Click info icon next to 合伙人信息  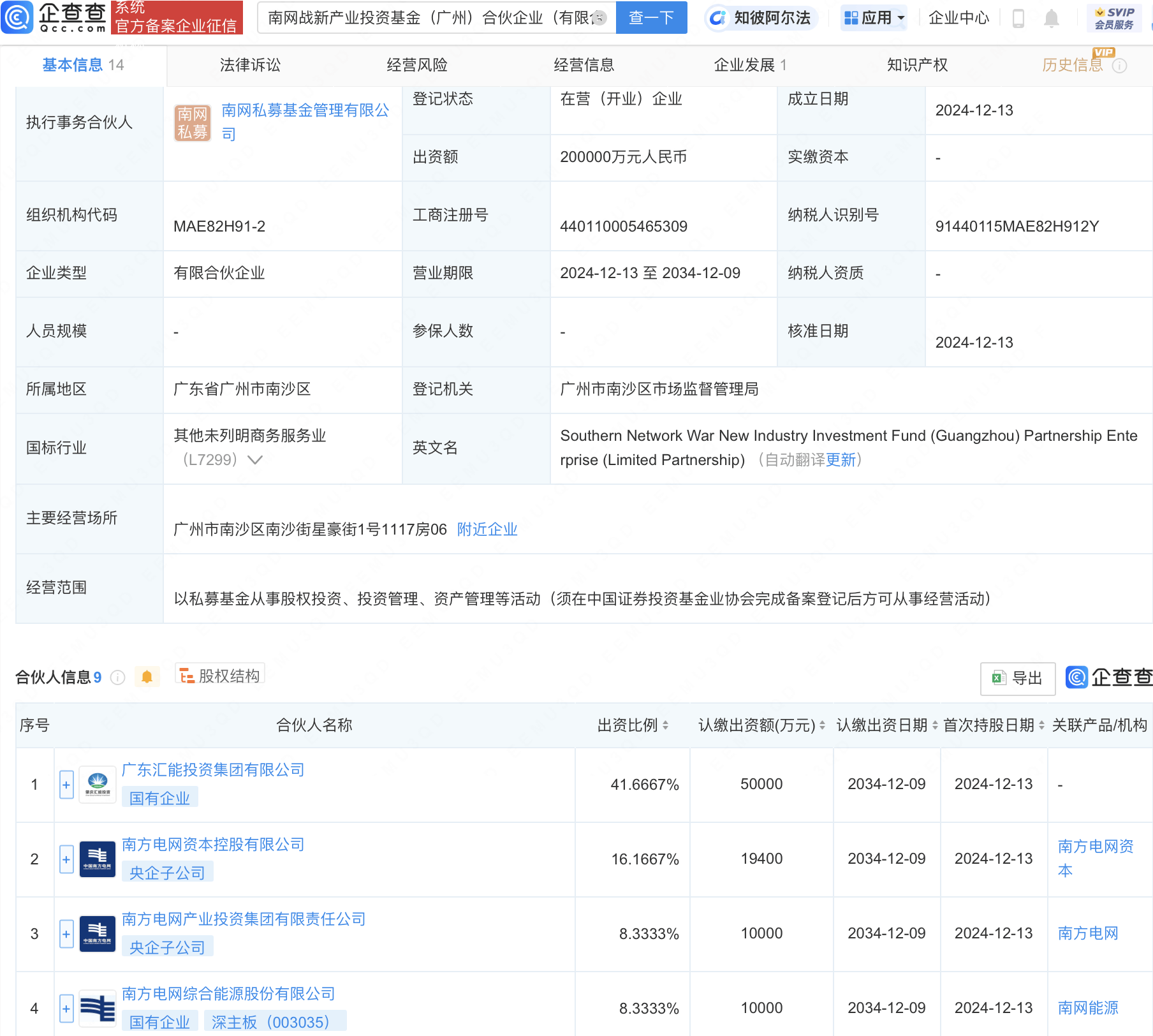tap(117, 677)
